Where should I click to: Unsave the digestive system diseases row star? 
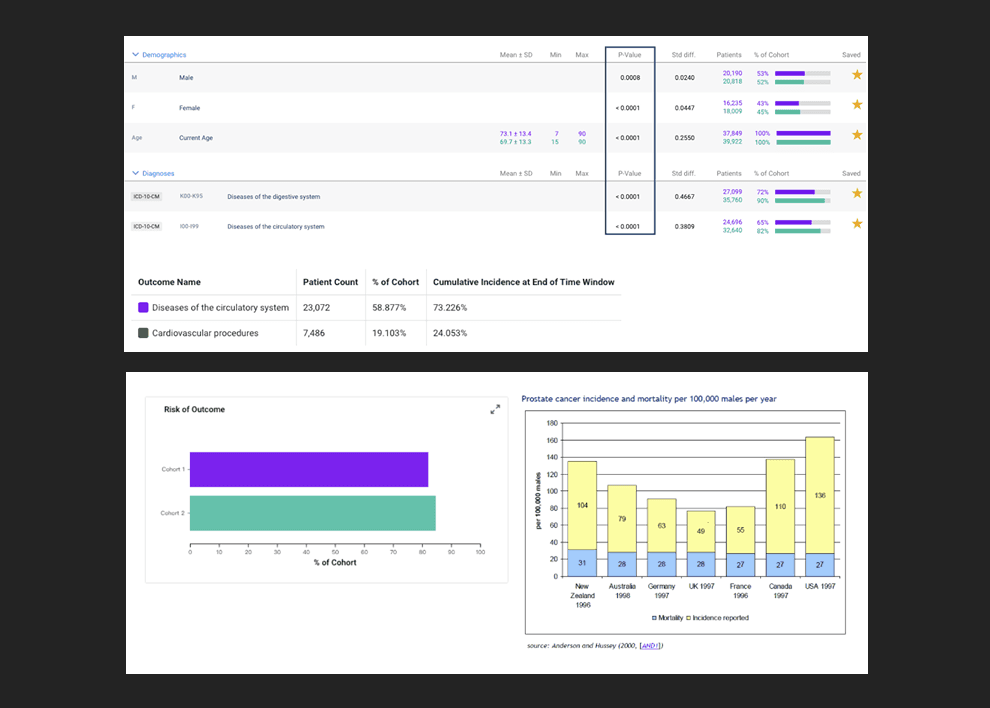(856, 193)
